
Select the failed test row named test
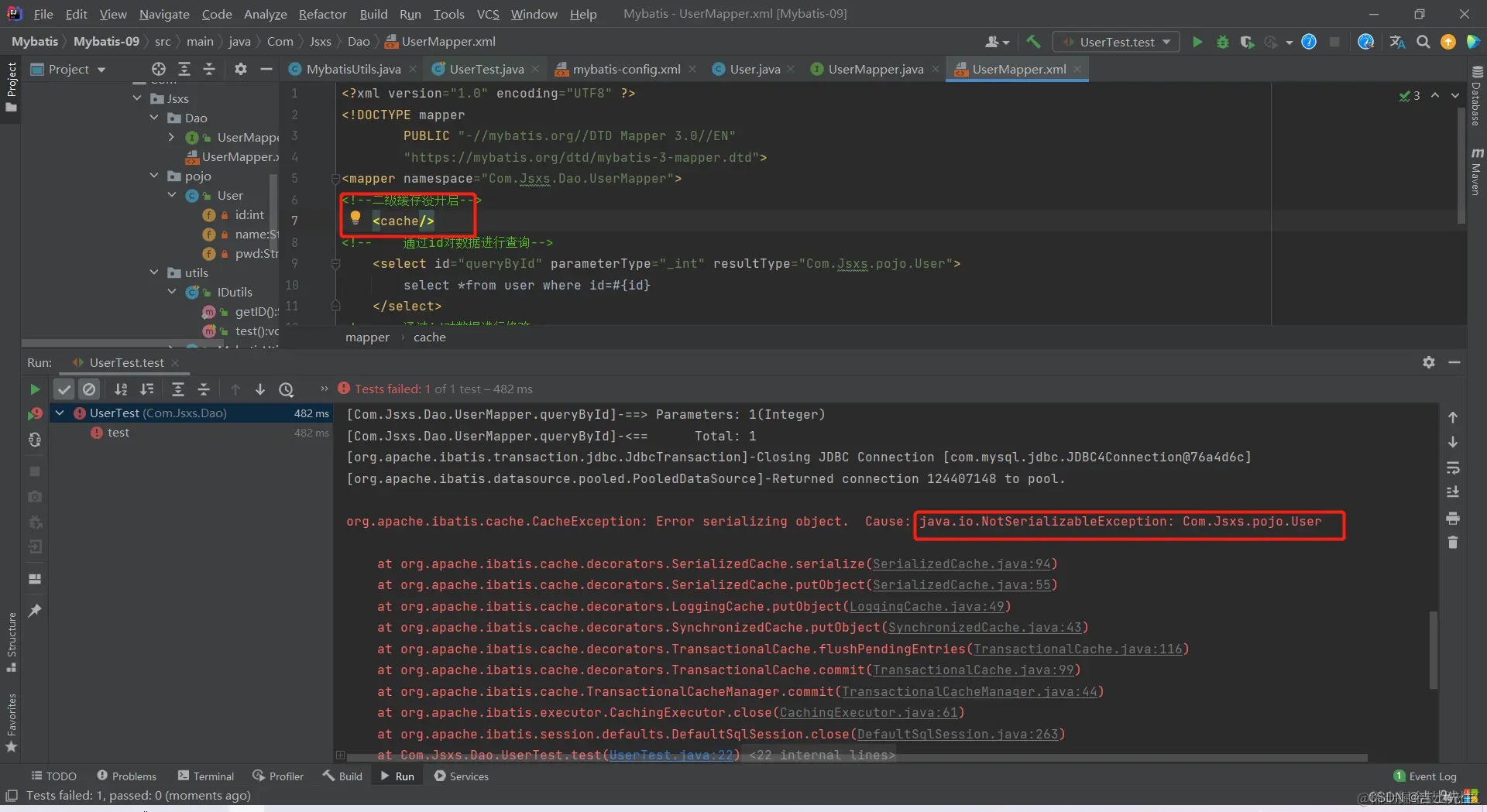coord(190,433)
